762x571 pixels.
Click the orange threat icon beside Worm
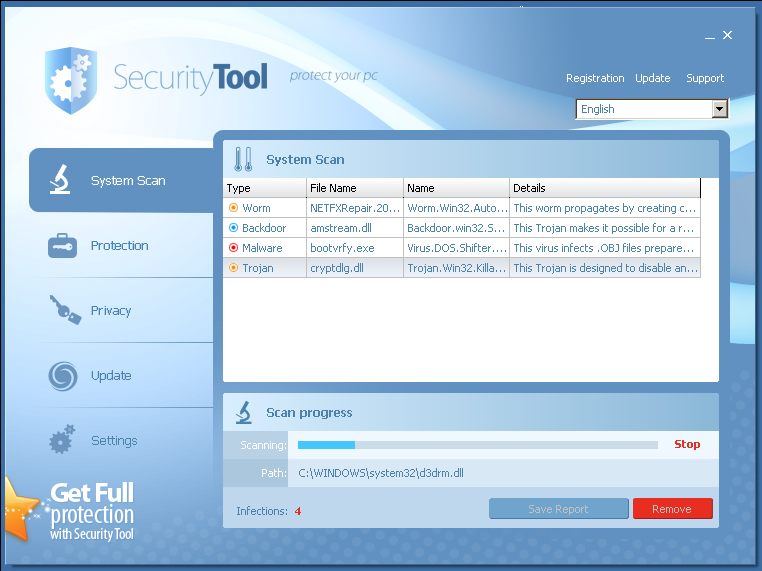[x=233, y=208]
